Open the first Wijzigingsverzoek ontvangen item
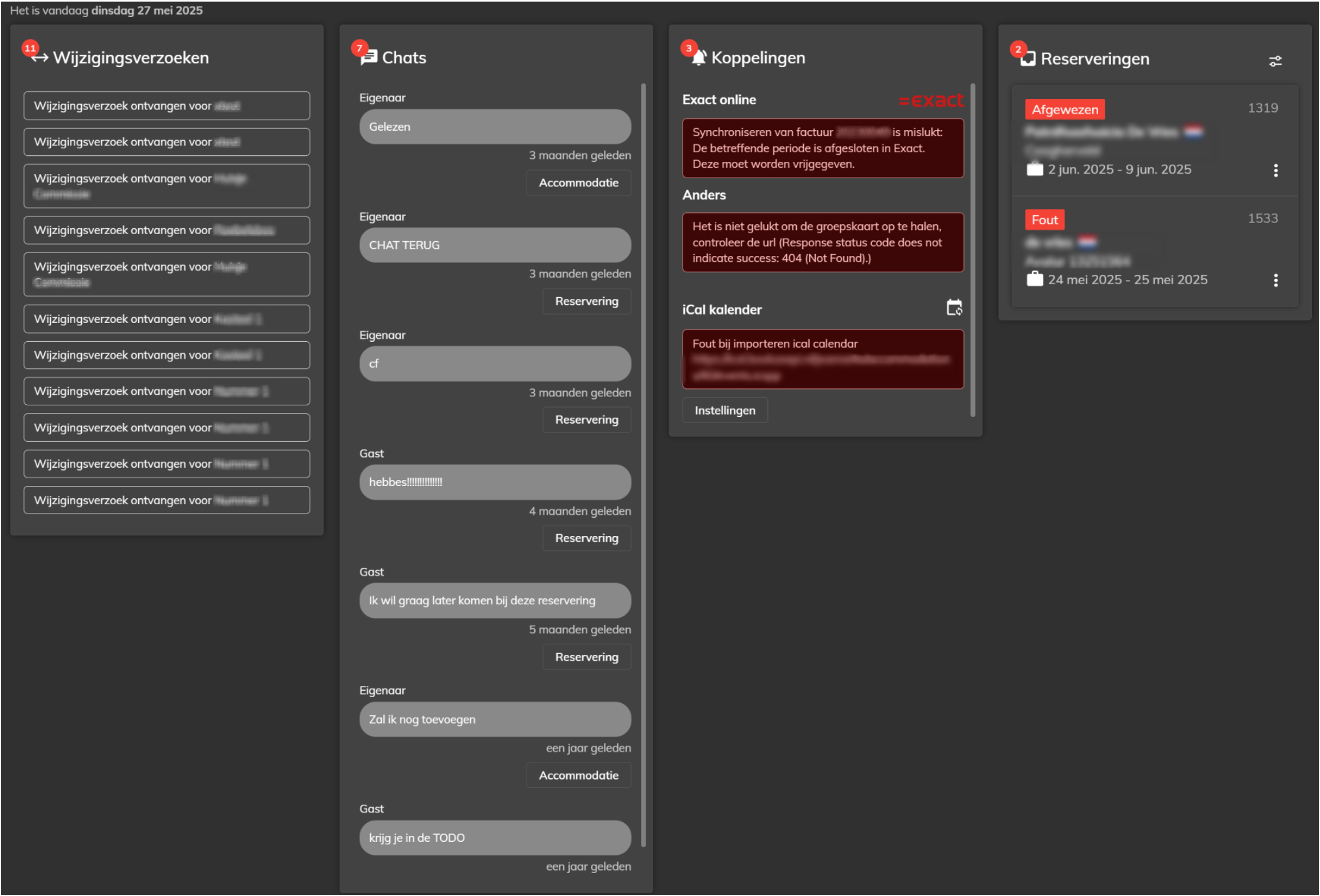Screen dimensions: 1320x896 coord(167,106)
